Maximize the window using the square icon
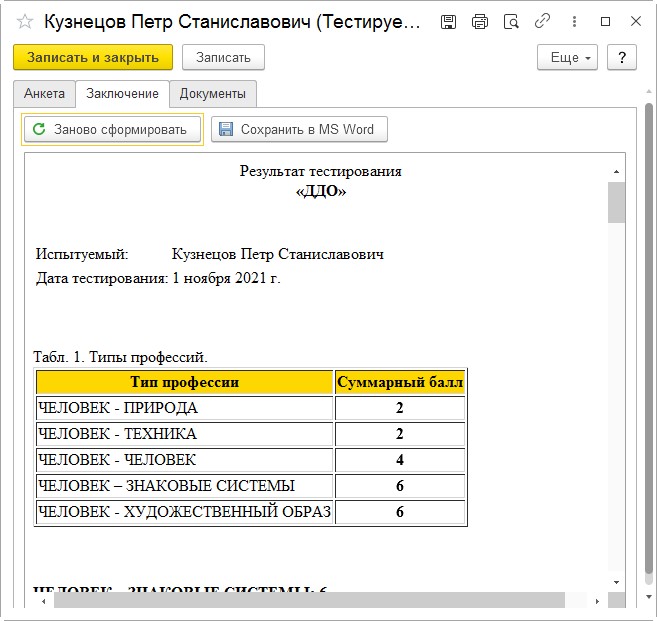 click(605, 21)
